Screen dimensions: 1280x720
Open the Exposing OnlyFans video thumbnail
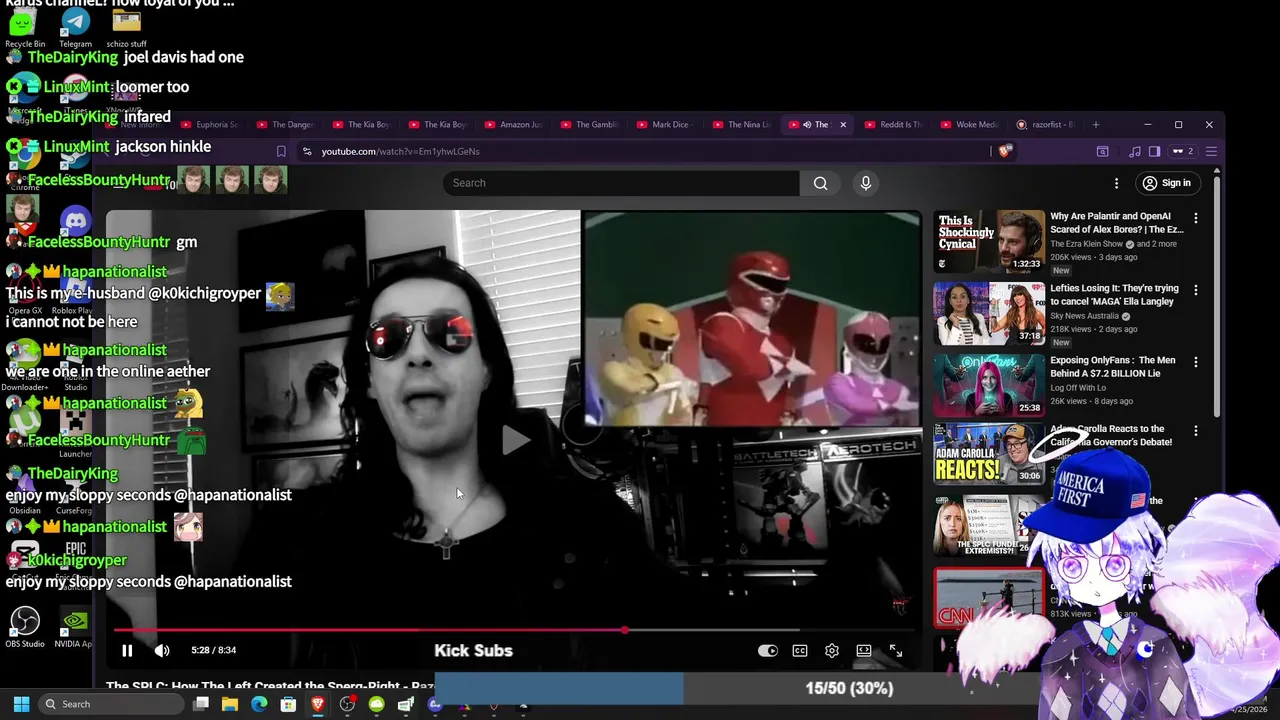(x=989, y=385)
